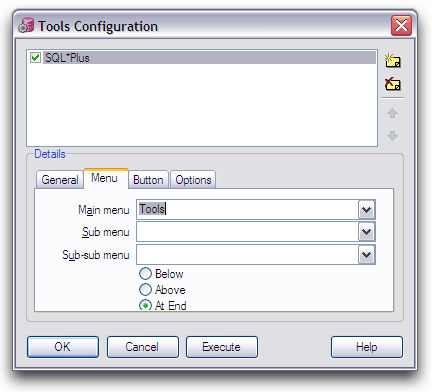This screenshot has width=432, height=392.
Task: Open the Main menu dropdown arrow
Action: tap(366, 210)
